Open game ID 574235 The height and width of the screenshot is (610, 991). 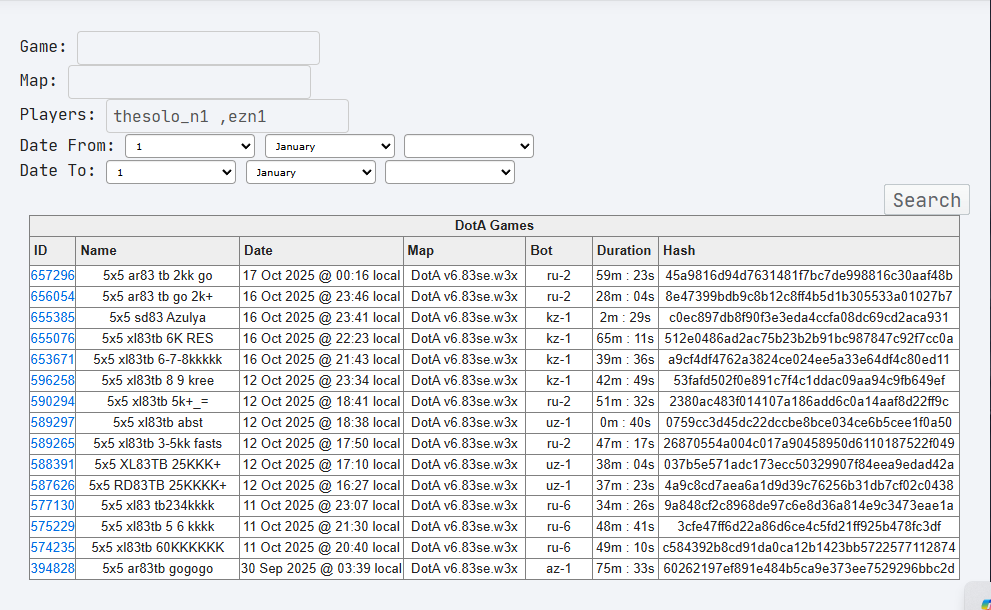52,547
